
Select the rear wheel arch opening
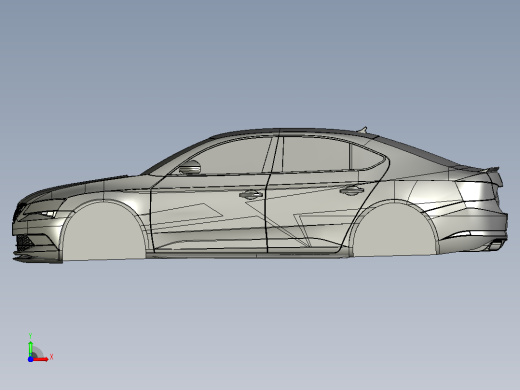point(395,229)
